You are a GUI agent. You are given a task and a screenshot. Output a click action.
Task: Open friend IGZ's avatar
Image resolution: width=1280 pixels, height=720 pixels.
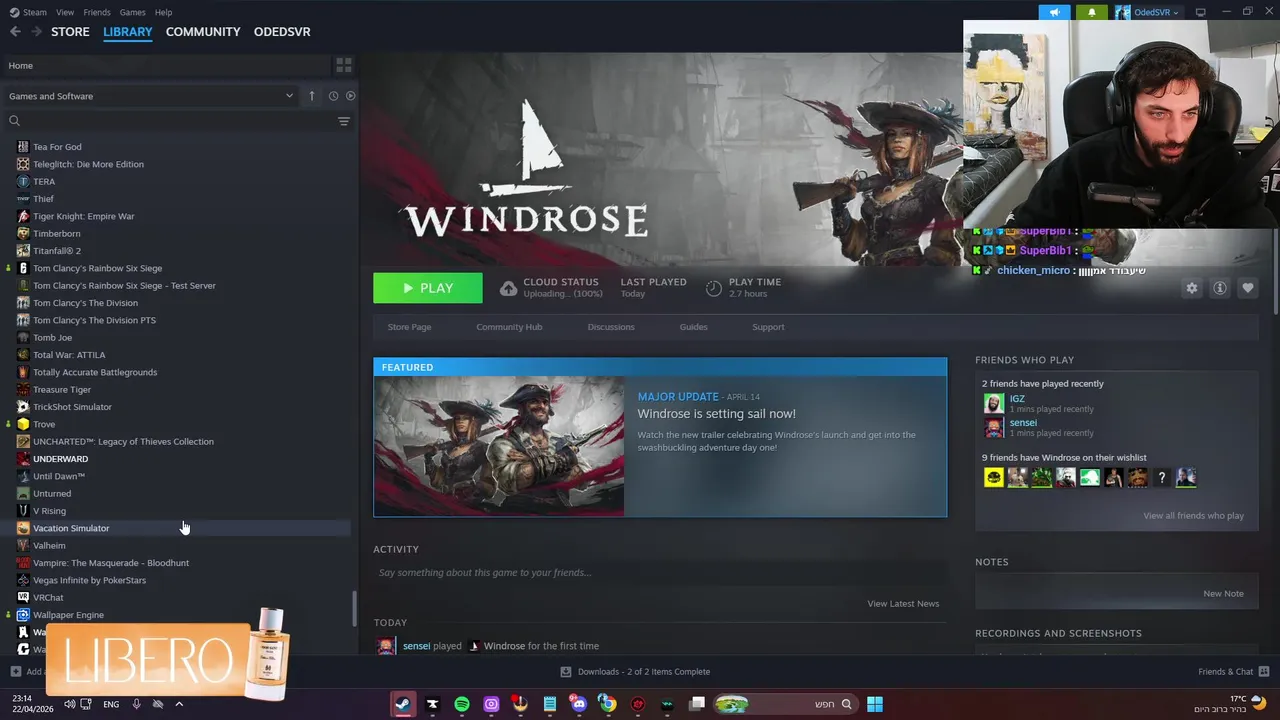coord(993,403)
